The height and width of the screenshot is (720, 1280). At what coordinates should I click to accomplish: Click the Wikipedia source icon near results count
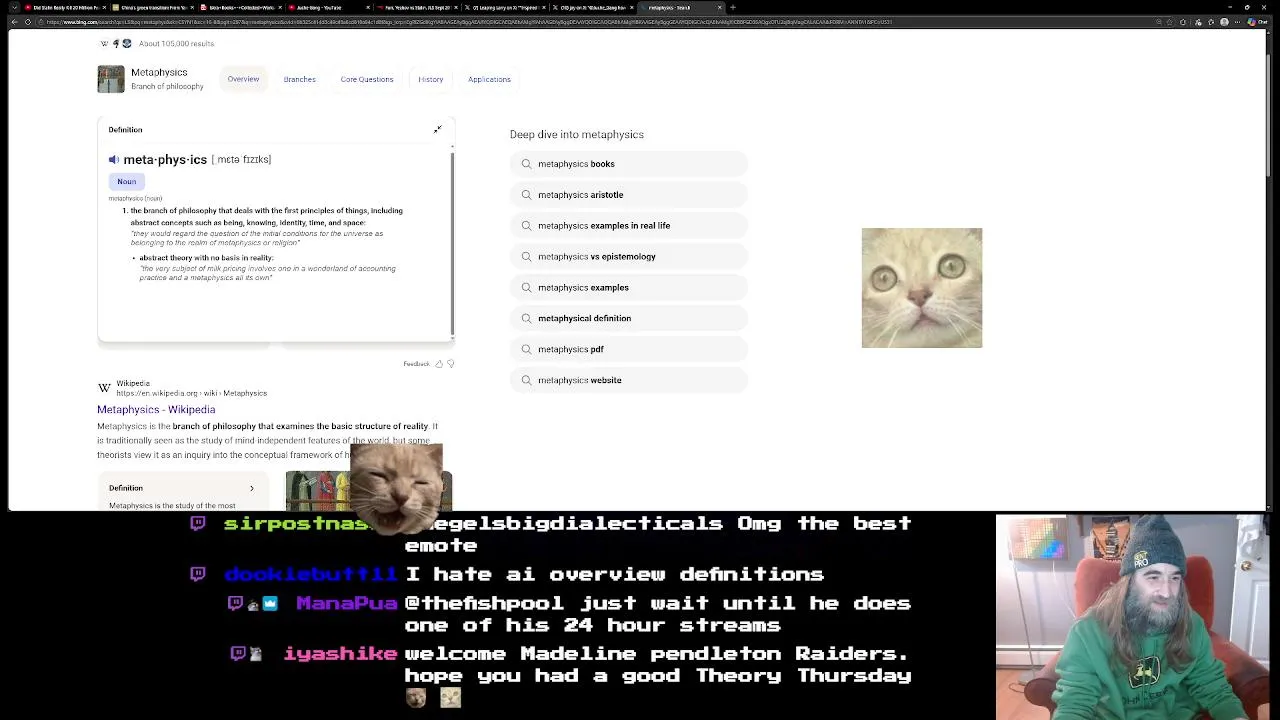click(x=104, y=43)
